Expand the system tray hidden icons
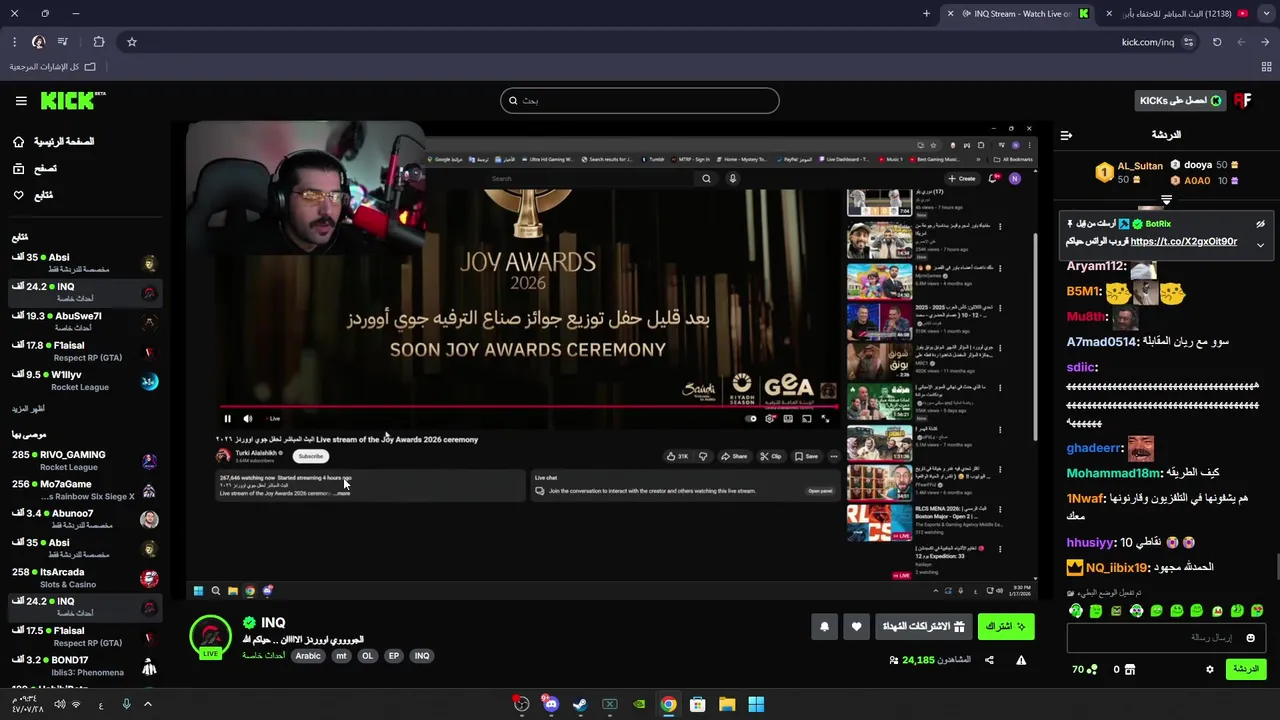The height and width of the screenshot is (720, 1280). coord(148,704)
